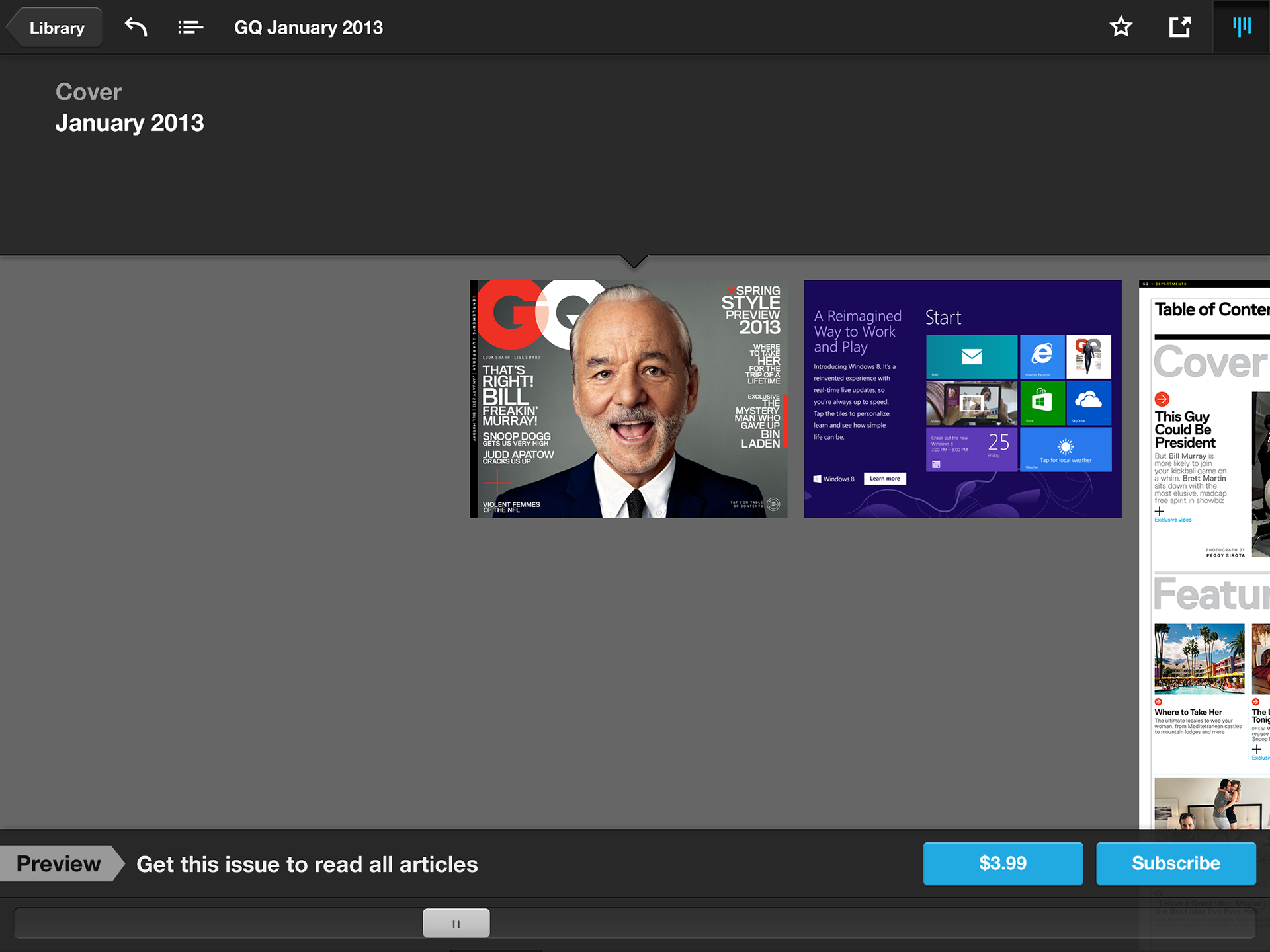This screenshot has height=952, width=1270.
Task: Tap Learn more in the Windows 8 ad
Action: pyautogui.click(x=885, y=479)
